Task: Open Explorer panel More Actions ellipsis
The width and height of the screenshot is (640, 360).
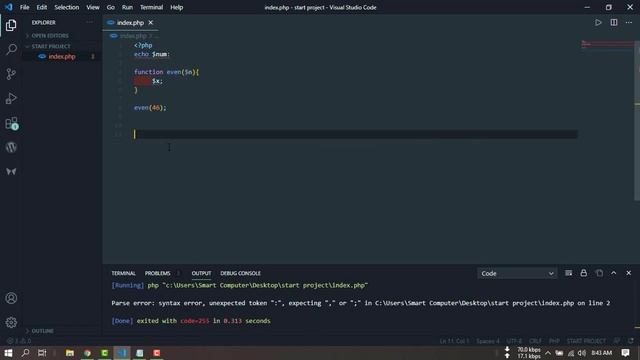Action: click(x=89, y=22)
